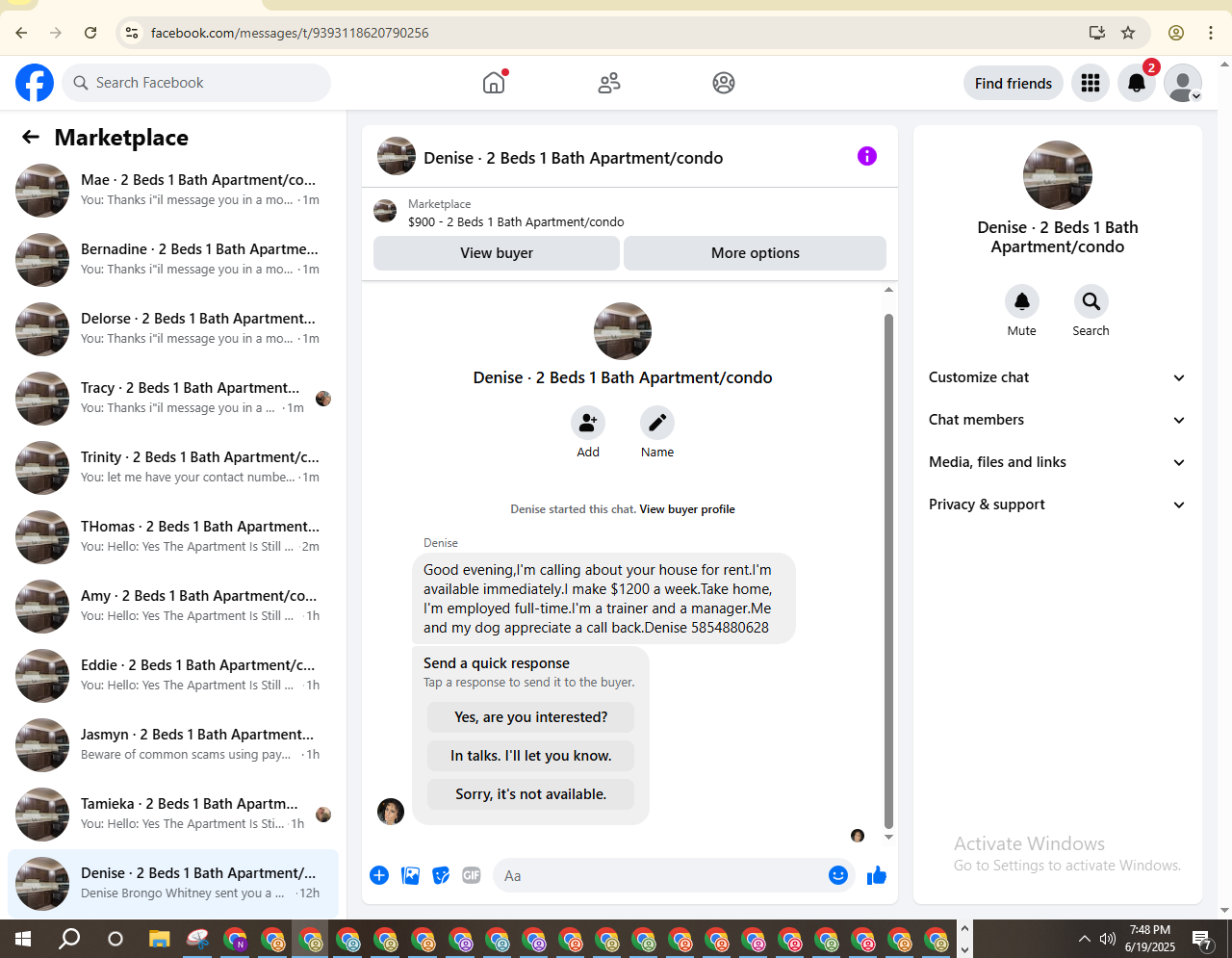Expand the Chat members section

click(1057, 420)
